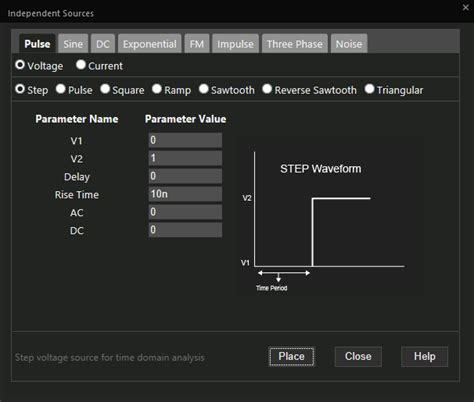Click the Parameter Name column header

(x=77, y=119)
